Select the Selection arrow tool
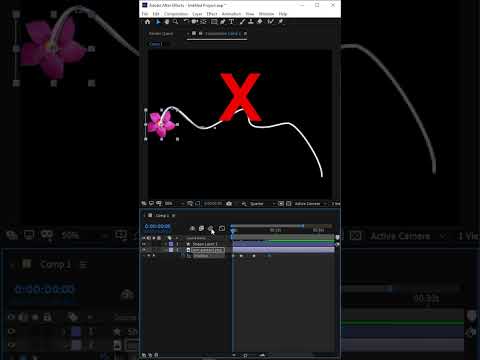Image resolution: width=480 pixels, height=360 pixels. coord(158,22)
